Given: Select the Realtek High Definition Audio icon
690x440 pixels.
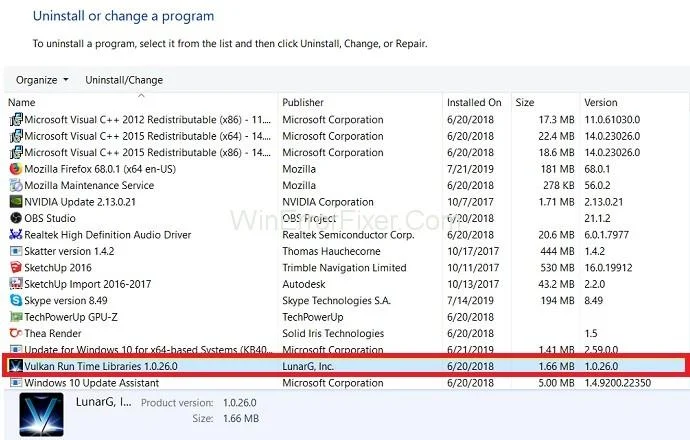Looking at the screenshot, I should coord(15,235).
